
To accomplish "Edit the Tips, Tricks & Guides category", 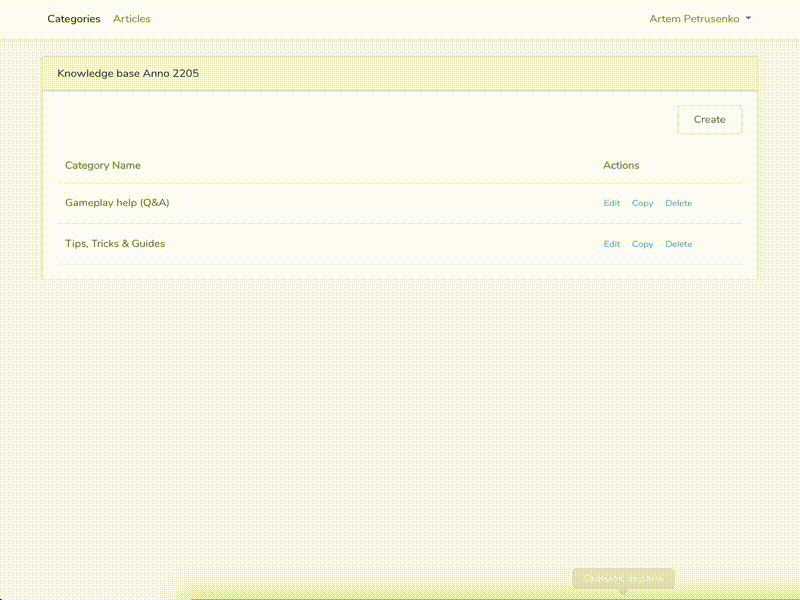I will (612, 244).
